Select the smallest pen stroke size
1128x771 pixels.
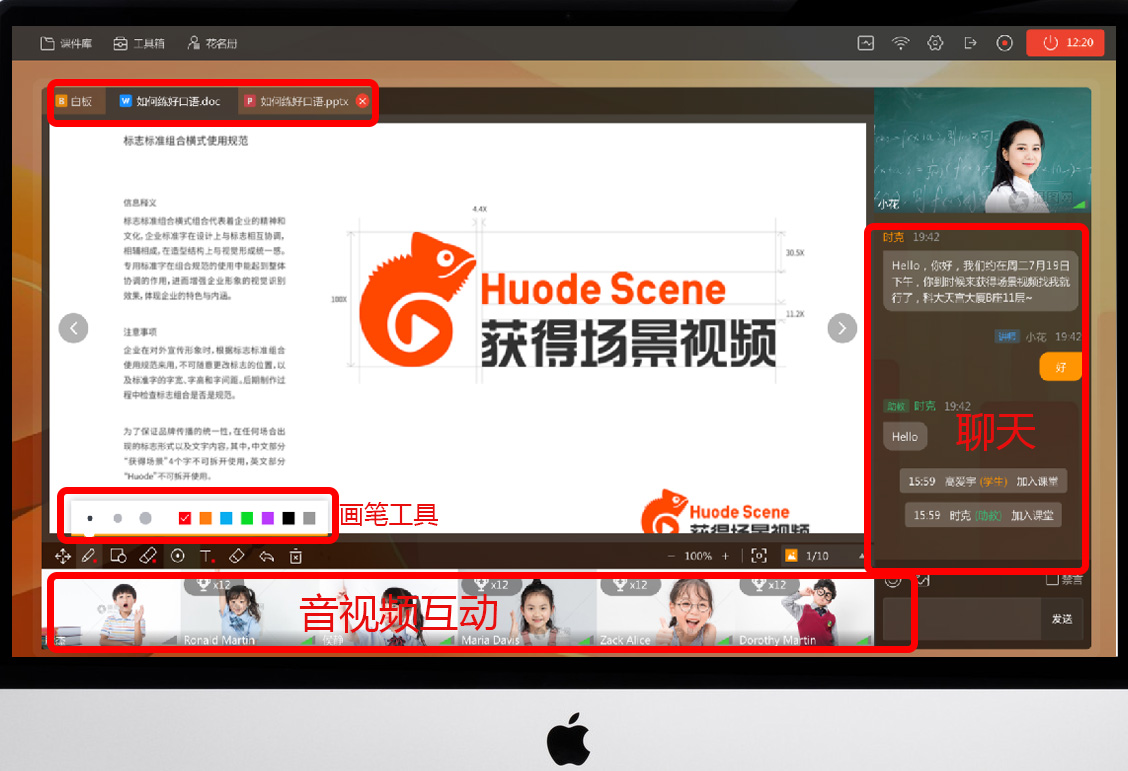[x=90, y=518]
